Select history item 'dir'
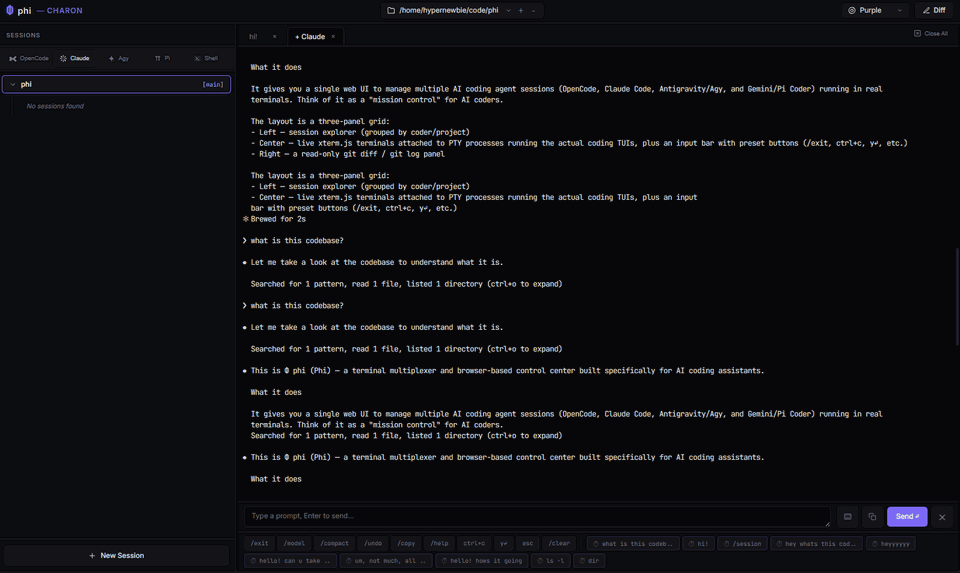This screenshot has height=573, width=960. pyautogui.click(x=589, y=560)
